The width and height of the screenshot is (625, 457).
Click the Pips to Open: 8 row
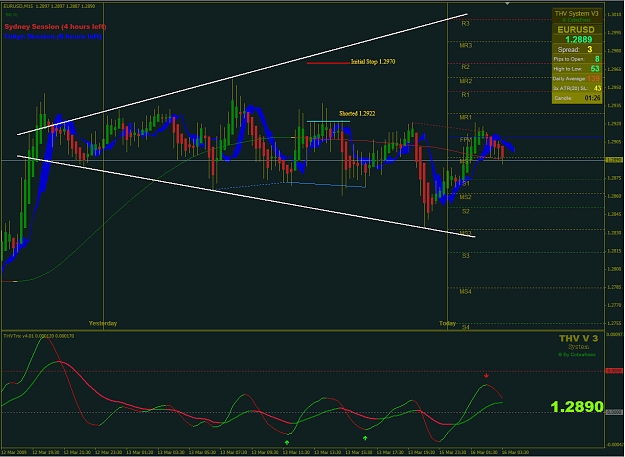click(577, 59)
